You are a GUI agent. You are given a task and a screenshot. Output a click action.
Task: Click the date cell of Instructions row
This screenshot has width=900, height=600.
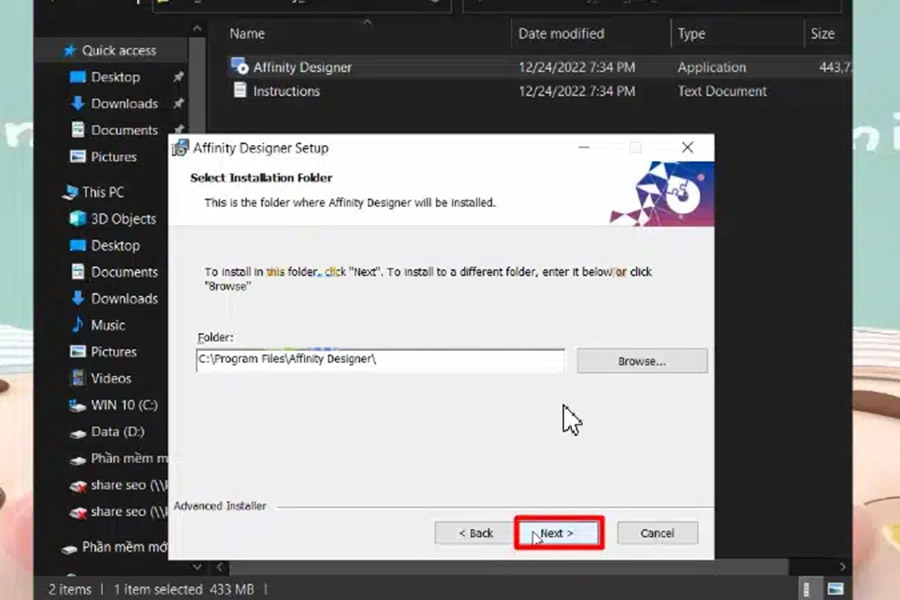576,91
